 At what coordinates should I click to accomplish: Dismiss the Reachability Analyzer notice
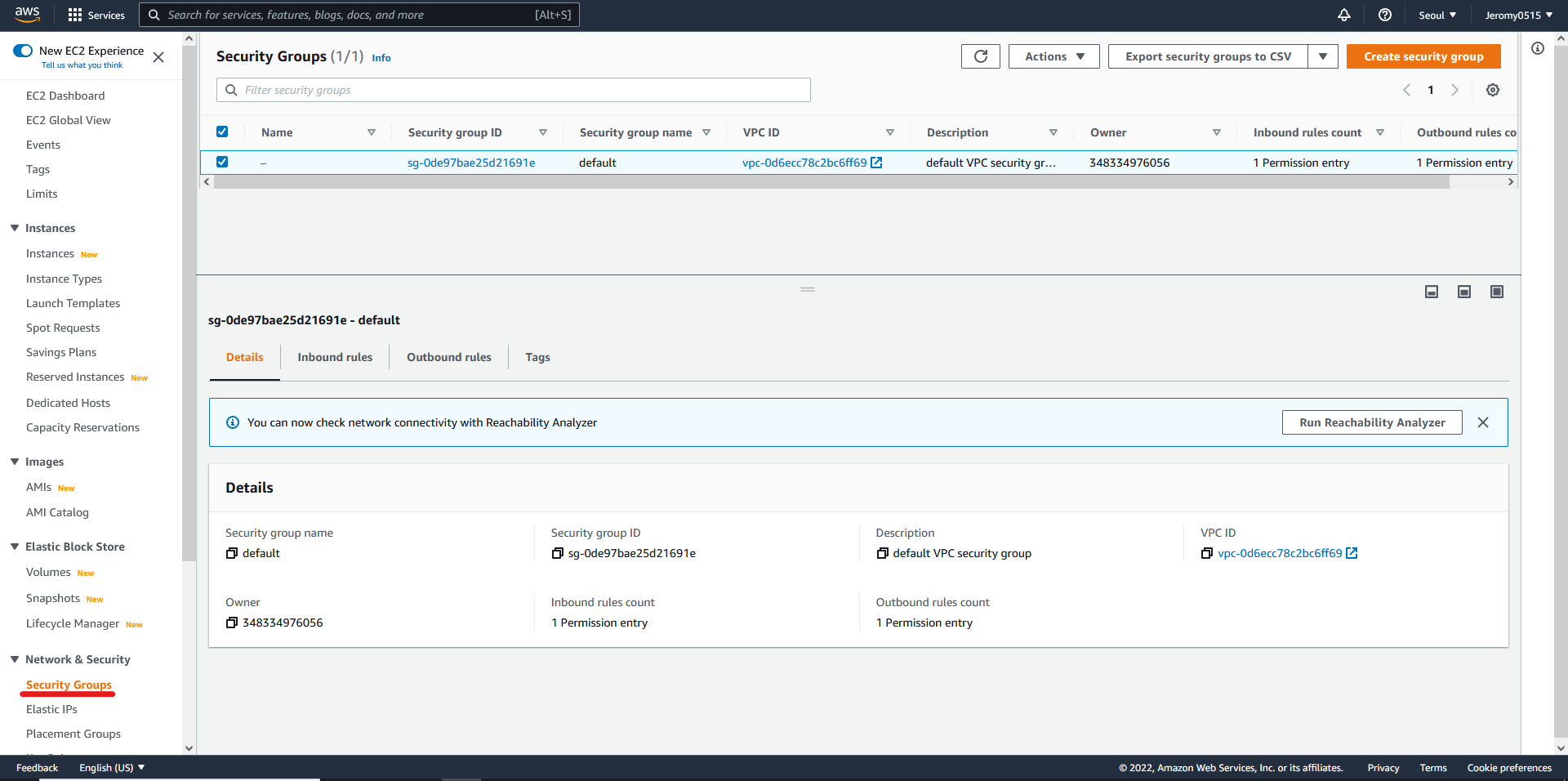point(1483,422)
